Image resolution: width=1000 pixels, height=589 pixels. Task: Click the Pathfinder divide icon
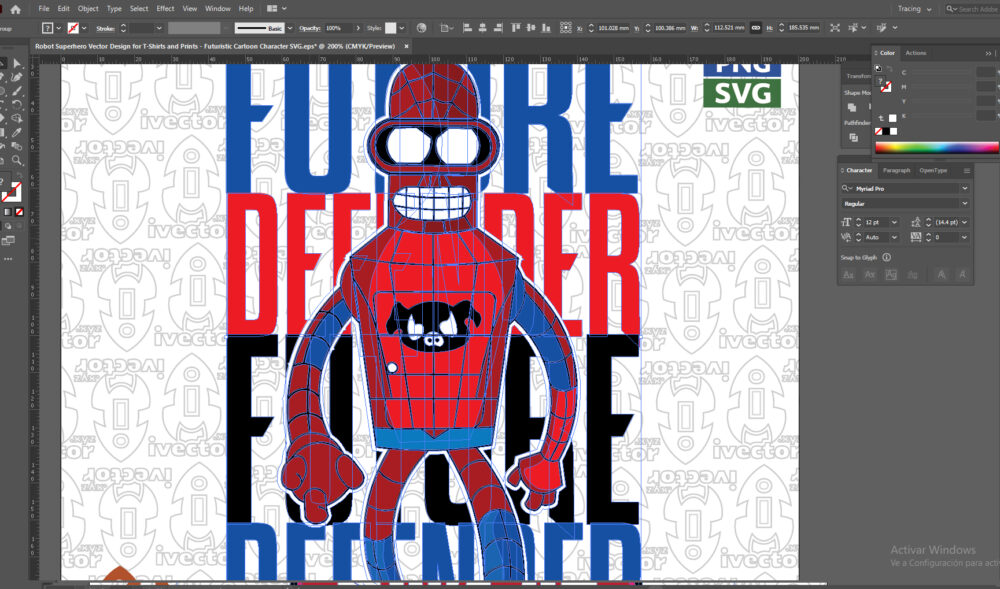click(853, 137)
